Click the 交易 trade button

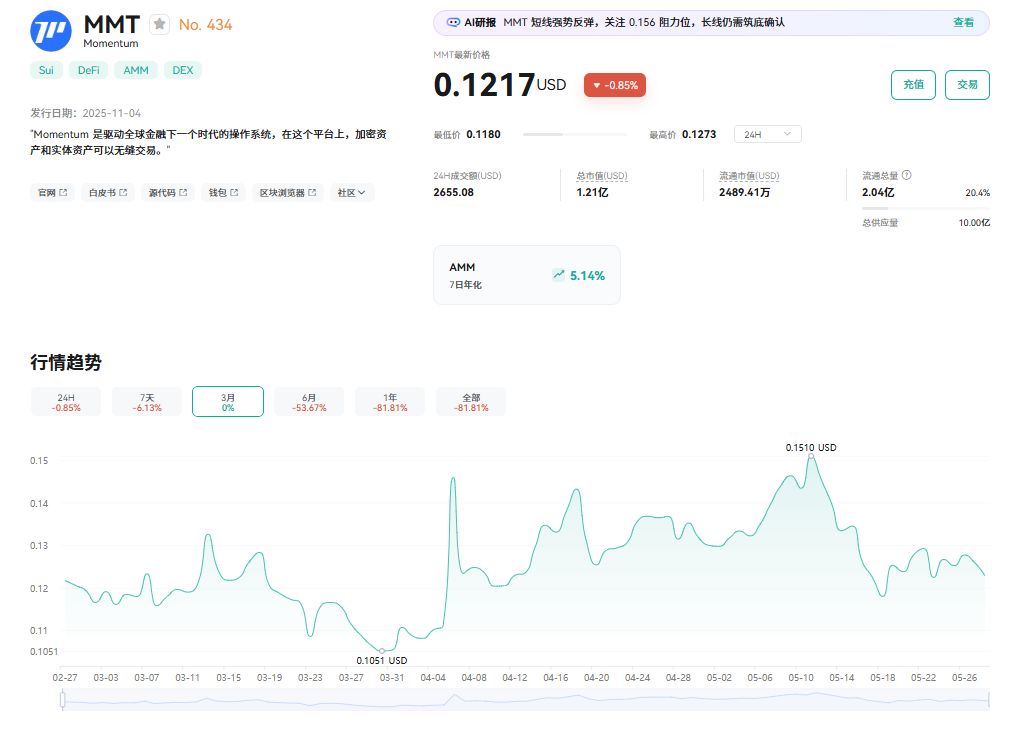pos(967,85)
